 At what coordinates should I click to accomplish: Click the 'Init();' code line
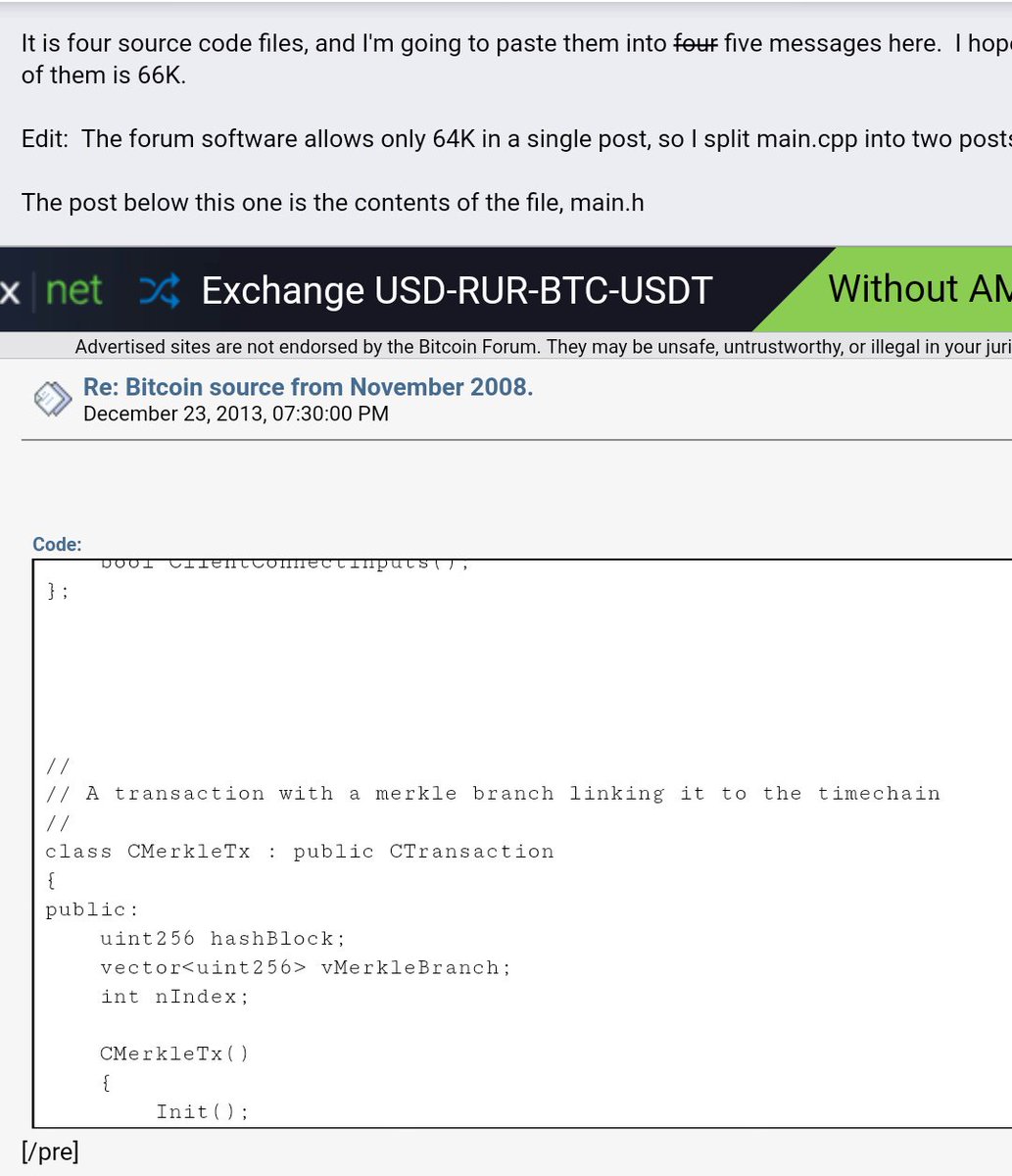tap(203, 1111)
